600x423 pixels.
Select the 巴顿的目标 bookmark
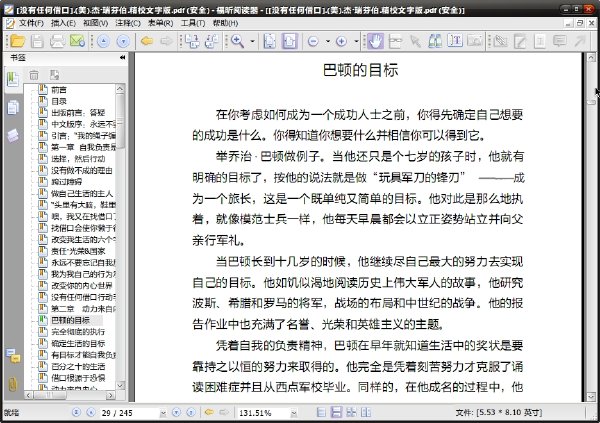pos(70,320)
